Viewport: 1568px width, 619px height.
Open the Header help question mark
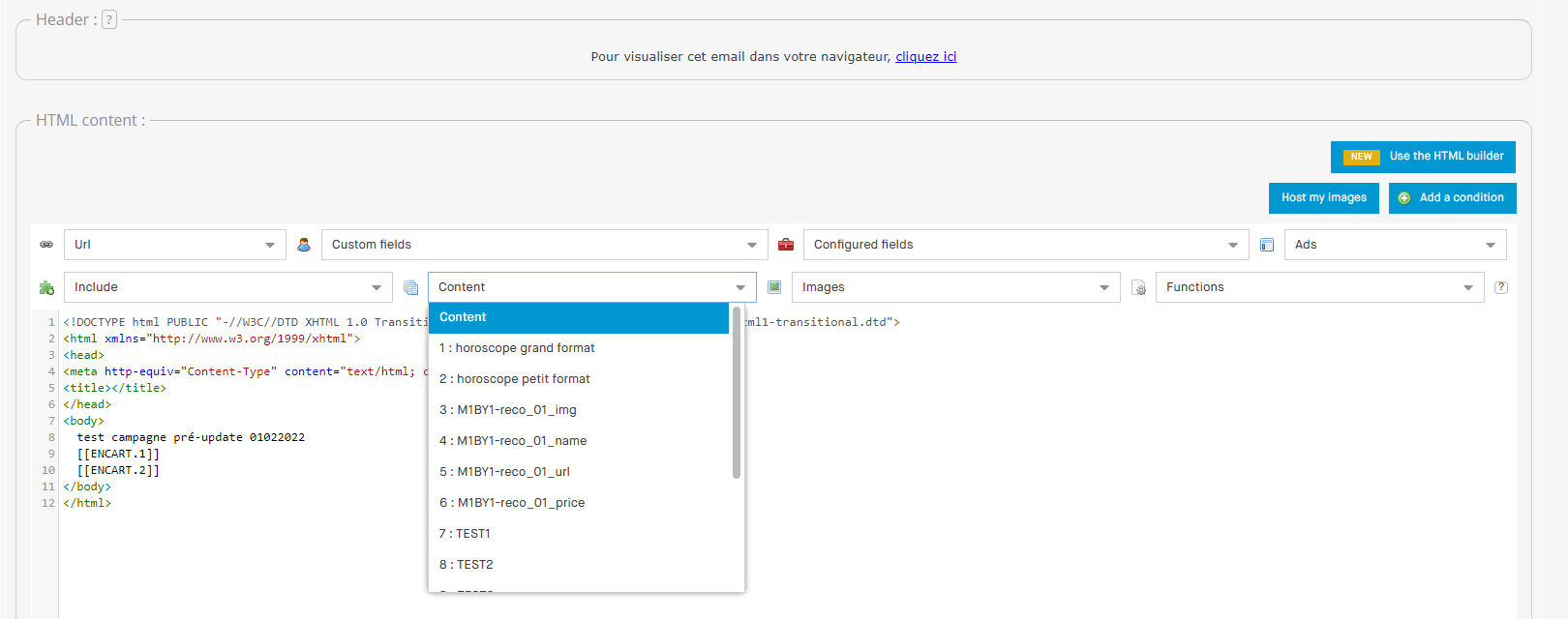109,19
